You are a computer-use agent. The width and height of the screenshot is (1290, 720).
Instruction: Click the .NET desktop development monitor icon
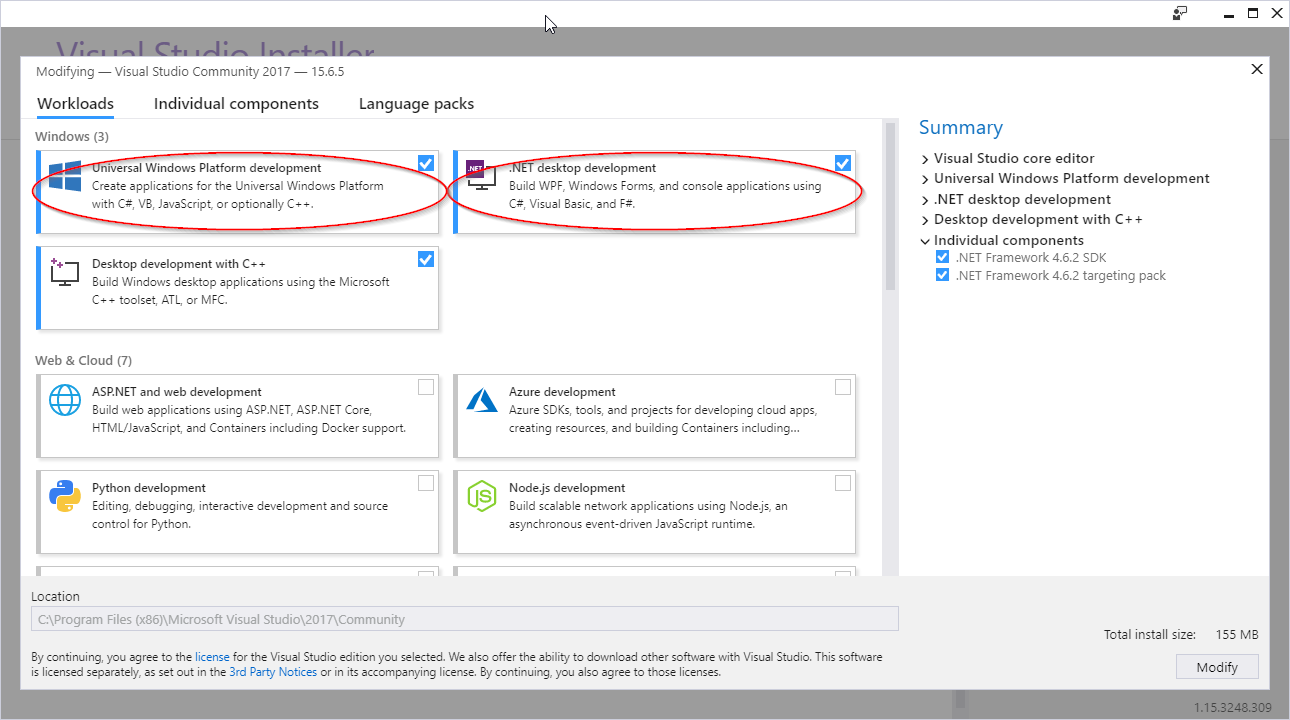tap(481, 176)
